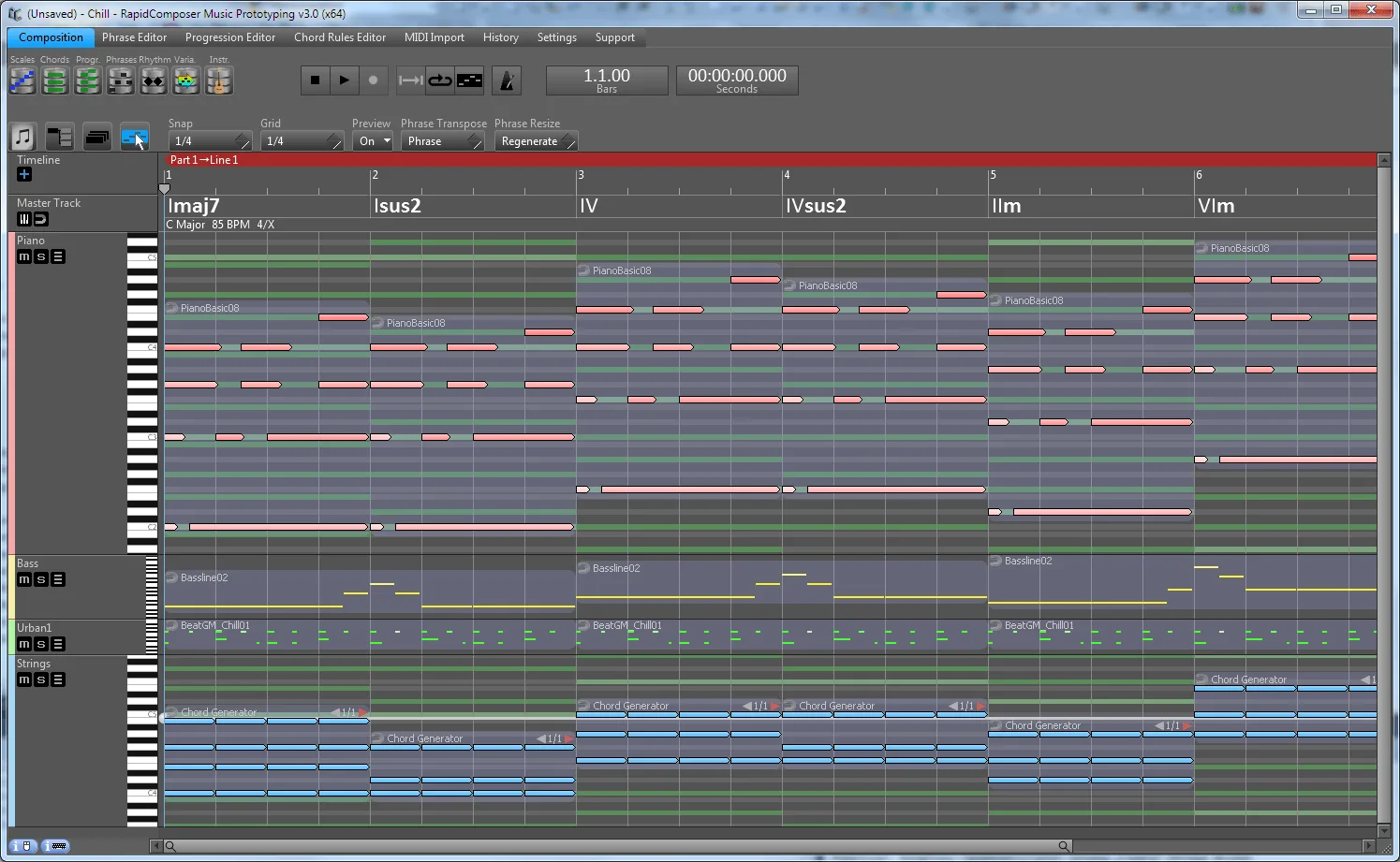Viewport: 1400px width, 862px height.
Task: Open the Rhythm browser icon
Action: click(x=154, y=81)
